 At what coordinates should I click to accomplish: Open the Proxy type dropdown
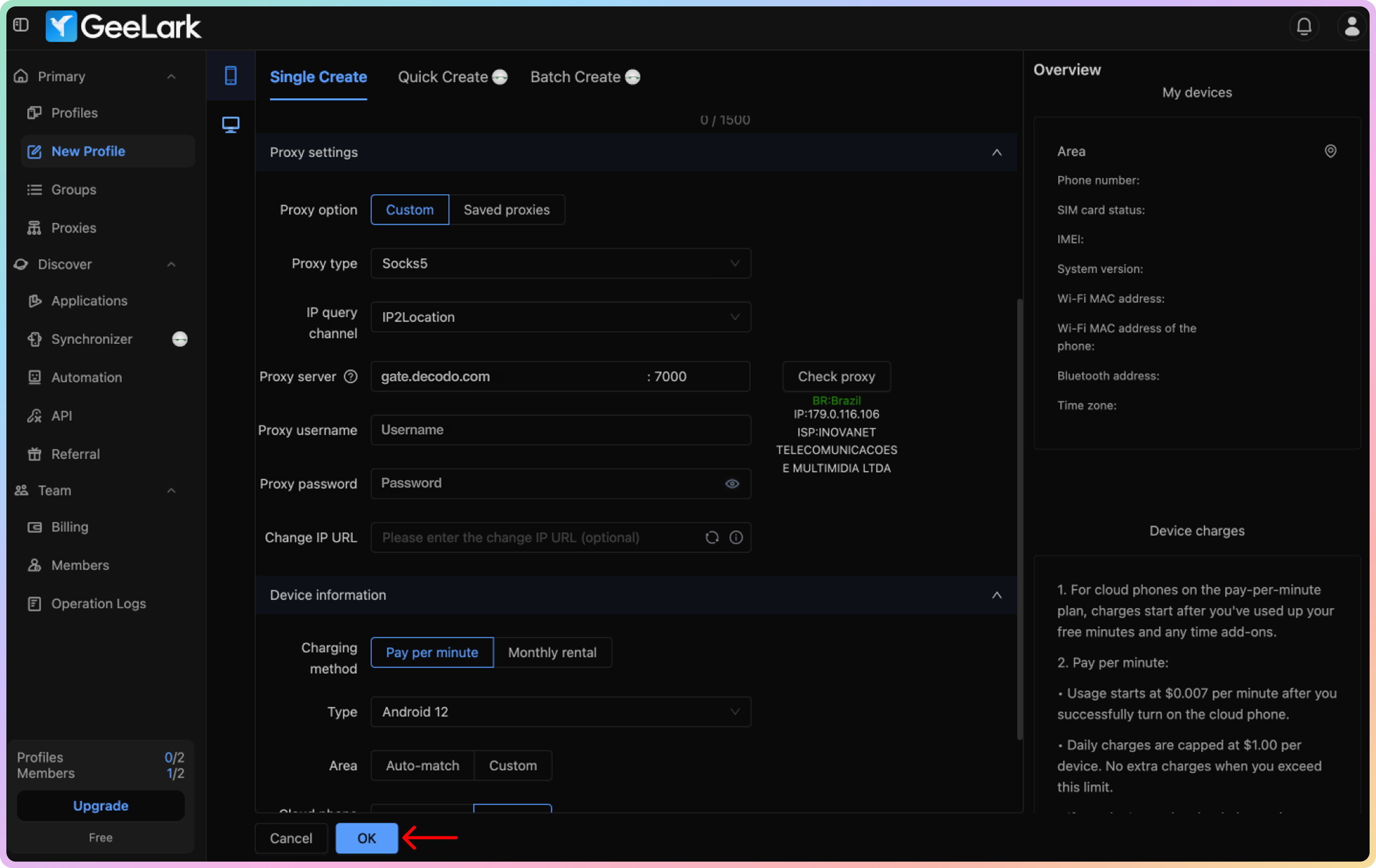tap(560, 263)
